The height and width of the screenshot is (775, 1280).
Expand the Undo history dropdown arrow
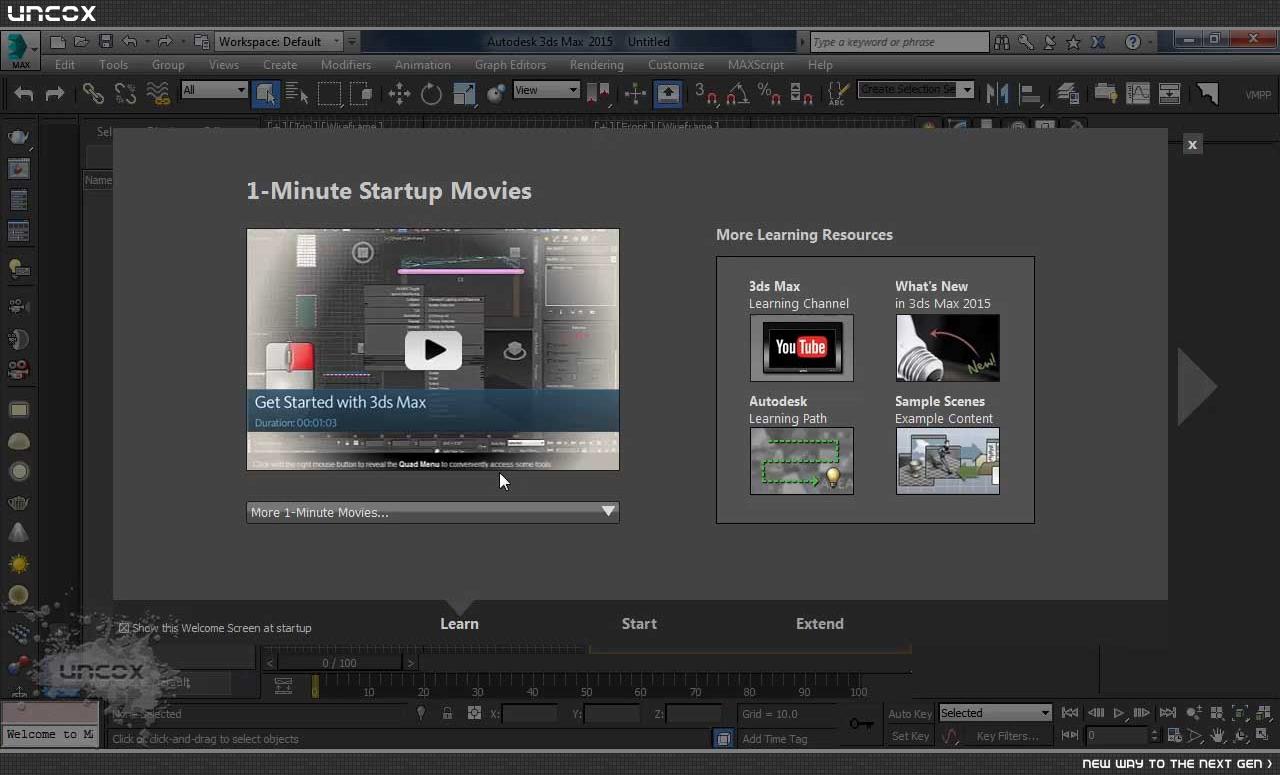click(147, 42)
